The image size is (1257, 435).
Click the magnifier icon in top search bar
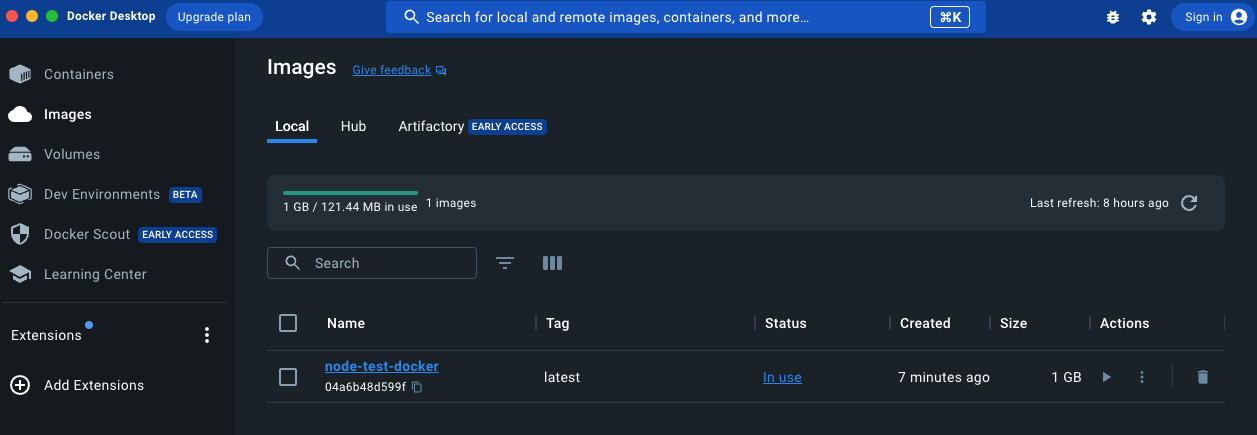tap(411, 17)
